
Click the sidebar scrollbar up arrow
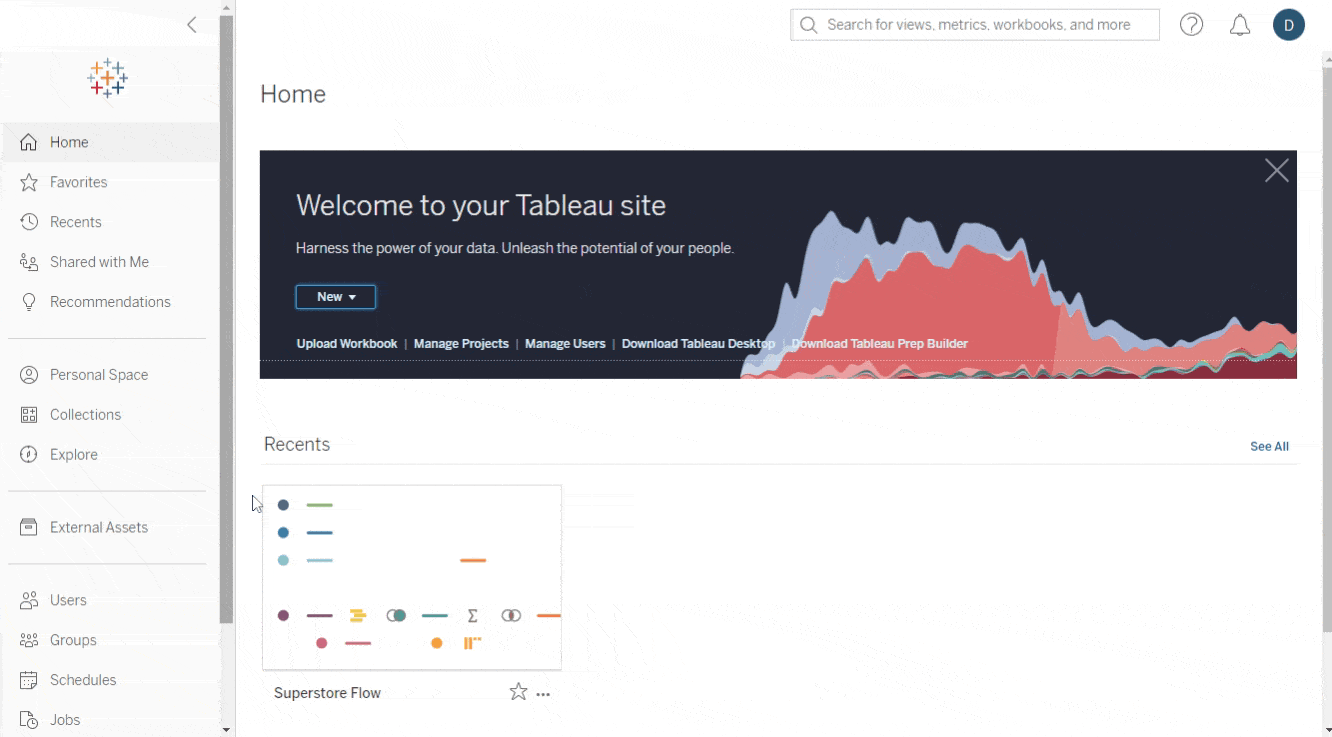226,7
